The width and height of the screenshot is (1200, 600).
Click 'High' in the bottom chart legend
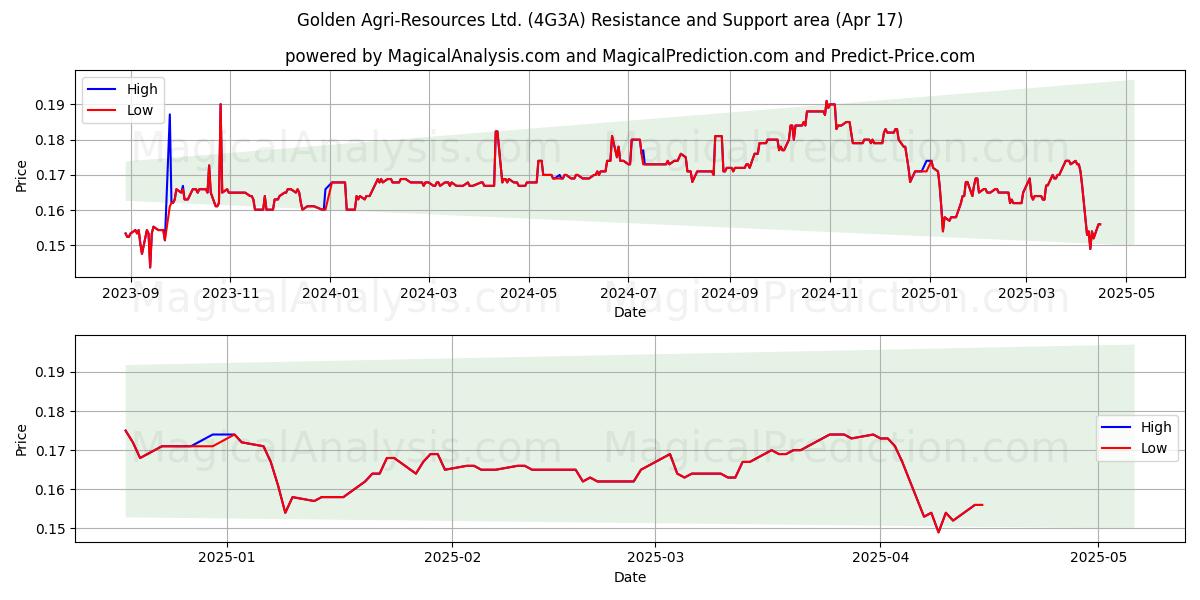click(1156, 427)
